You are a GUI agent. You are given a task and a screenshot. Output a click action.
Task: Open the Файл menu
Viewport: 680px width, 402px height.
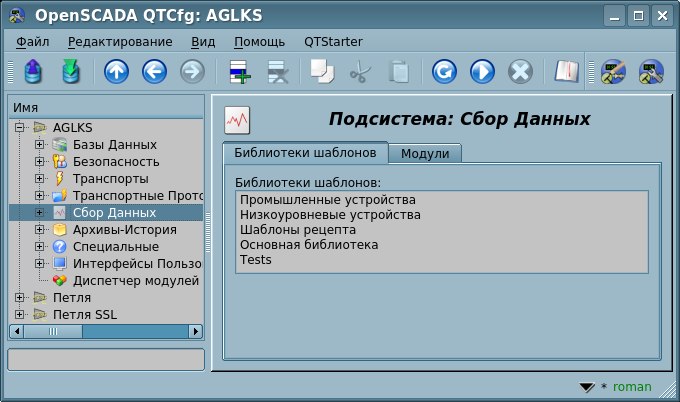click(33, 41)
